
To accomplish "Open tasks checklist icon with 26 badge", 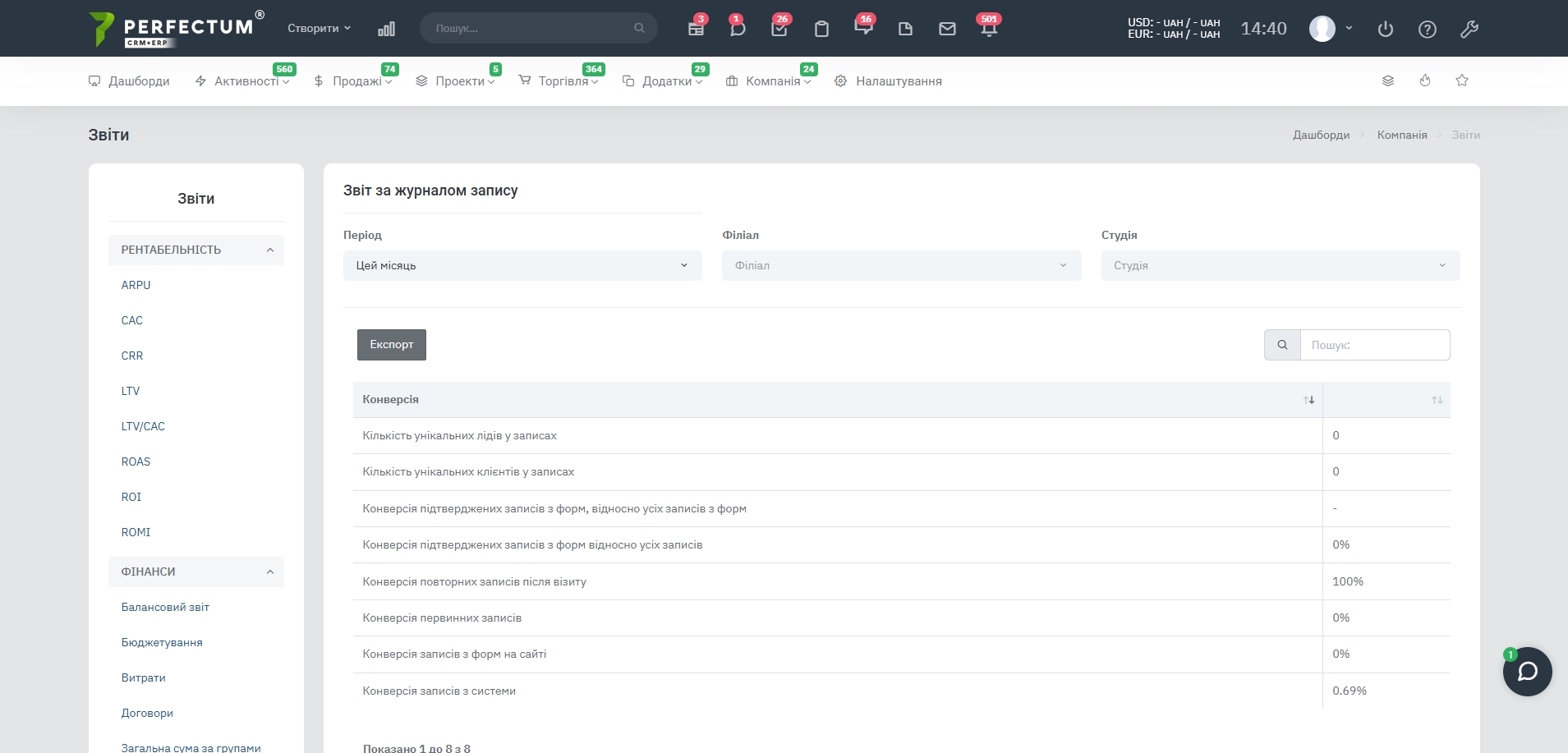I will 779,29.
